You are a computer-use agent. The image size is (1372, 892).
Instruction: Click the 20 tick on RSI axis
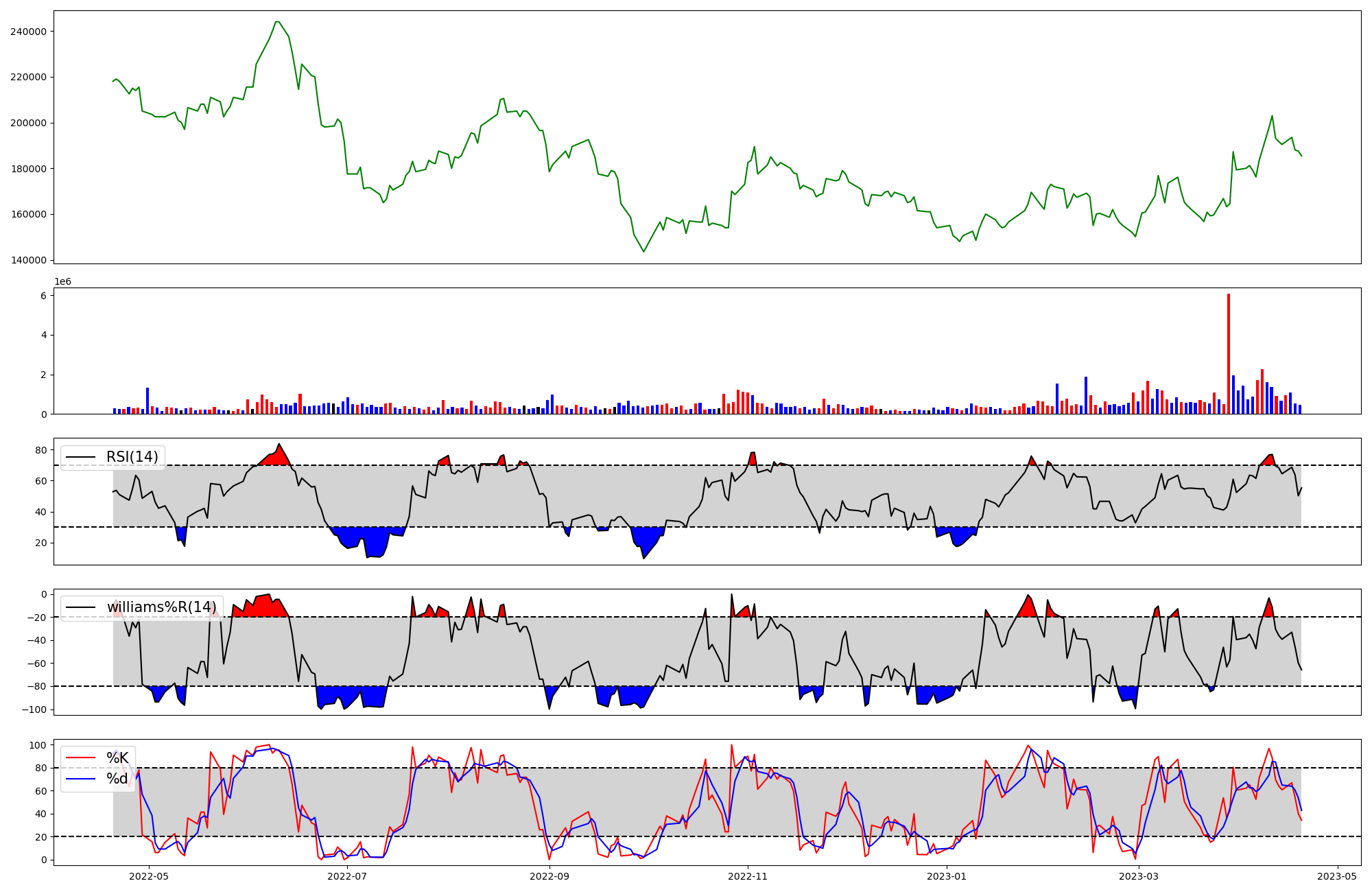tap(41, 543)
